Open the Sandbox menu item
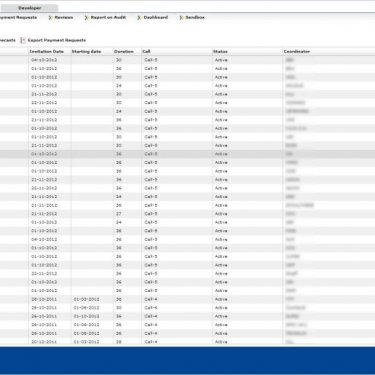Screen dimensions: 375x375 point(195,17)
